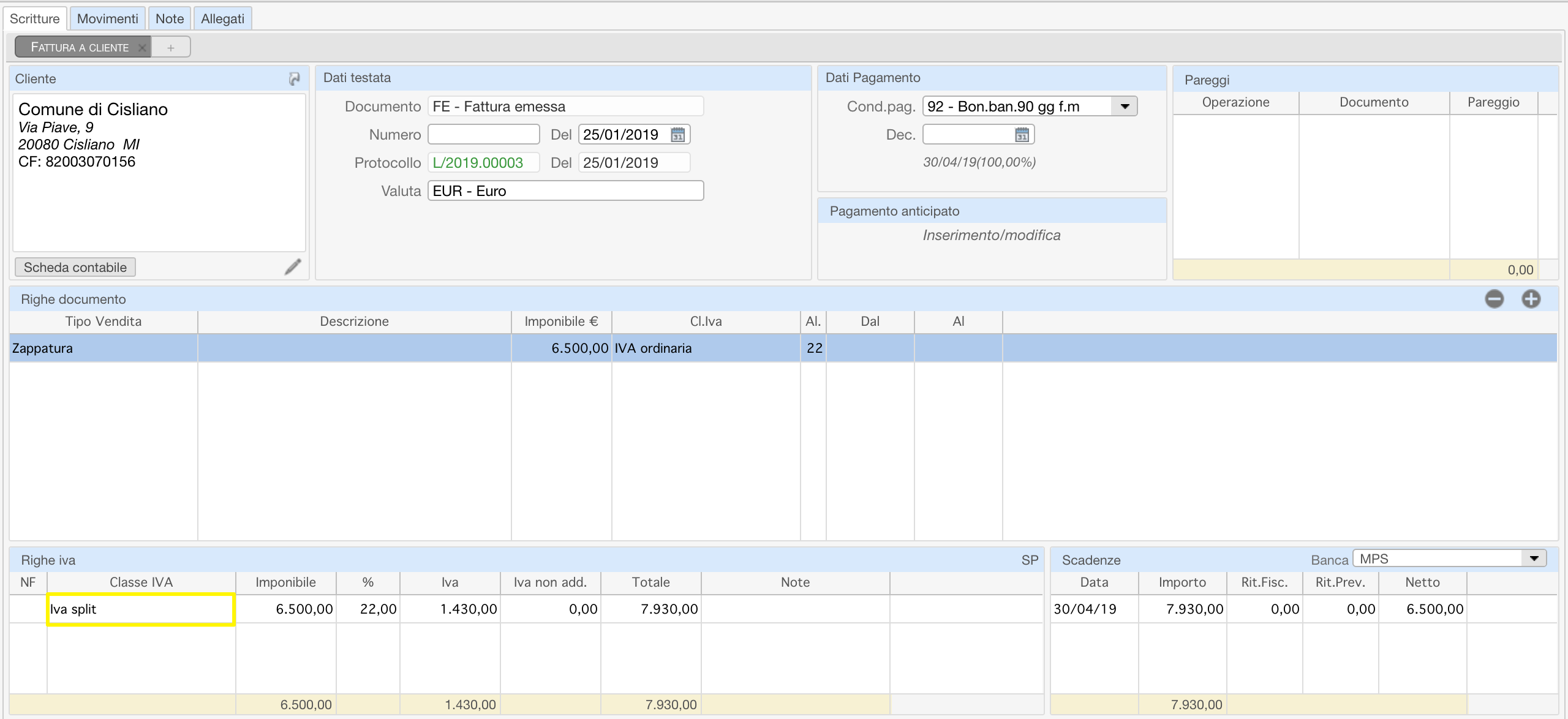This screenshot has height=719, width=1568.
Task: Click the Netto value 6.500,00
Action: [x=1423, y=609]
